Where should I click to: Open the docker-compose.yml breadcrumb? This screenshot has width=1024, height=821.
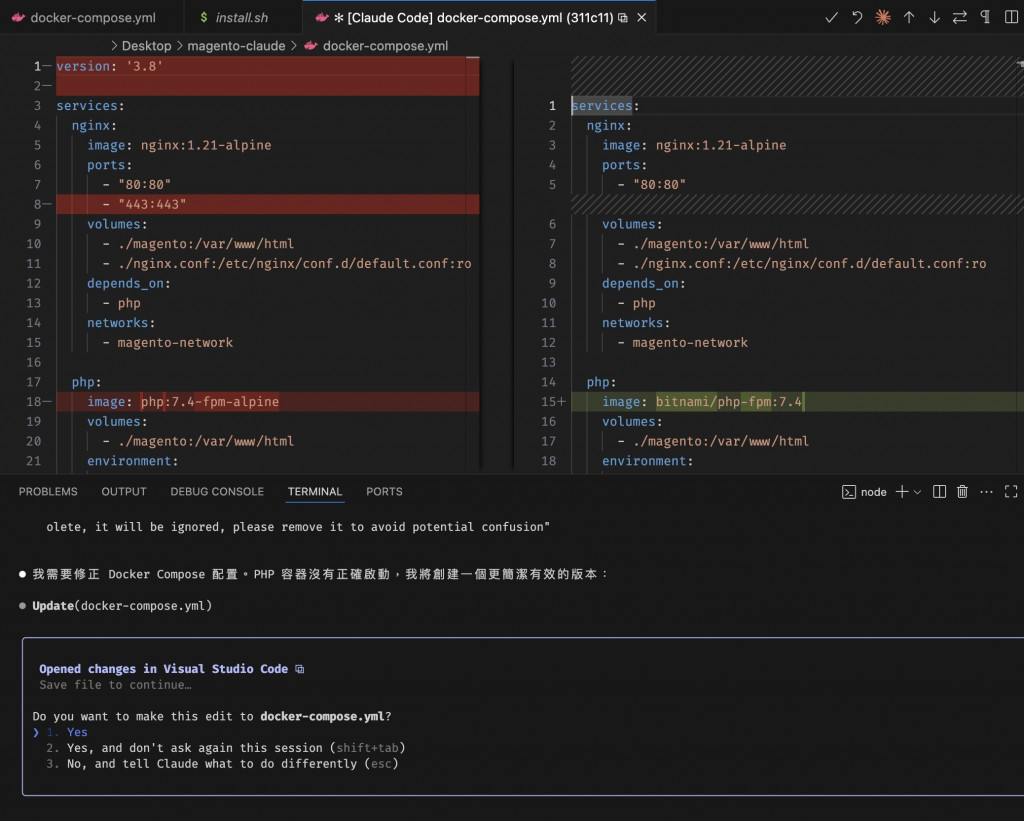coord(385,46)
